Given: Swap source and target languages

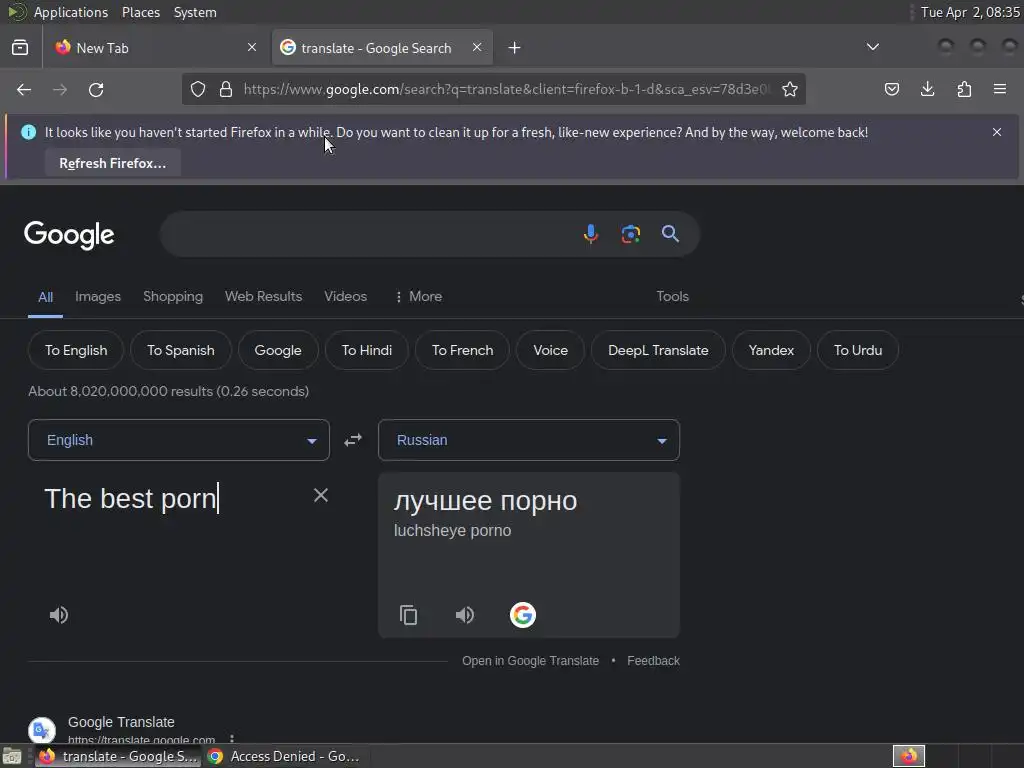Looking at the screenshot, I should (x=353, y=440).
